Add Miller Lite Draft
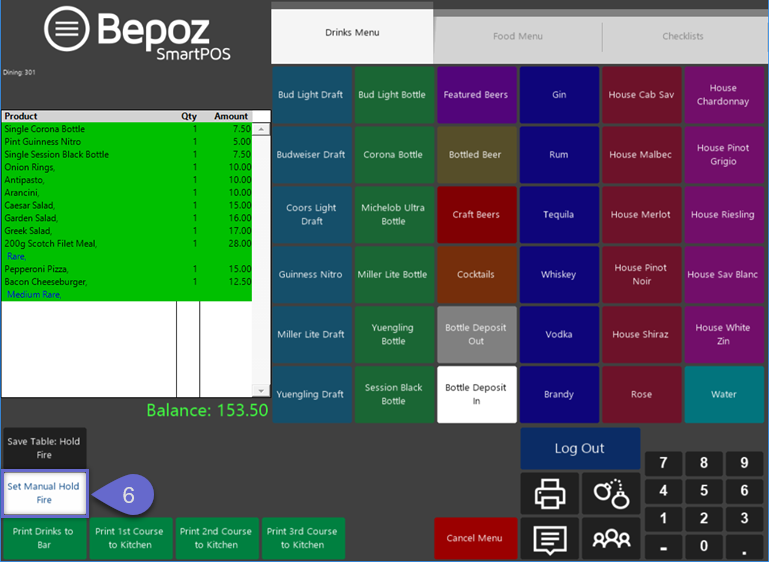 pyautogui.click(x=312, y=334)
